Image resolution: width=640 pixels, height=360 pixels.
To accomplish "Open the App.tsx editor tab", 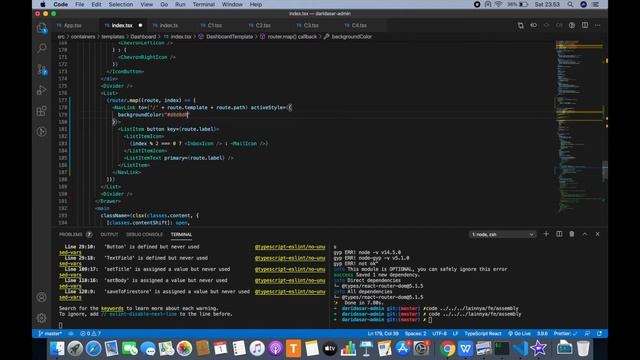I will pos(72,25).
